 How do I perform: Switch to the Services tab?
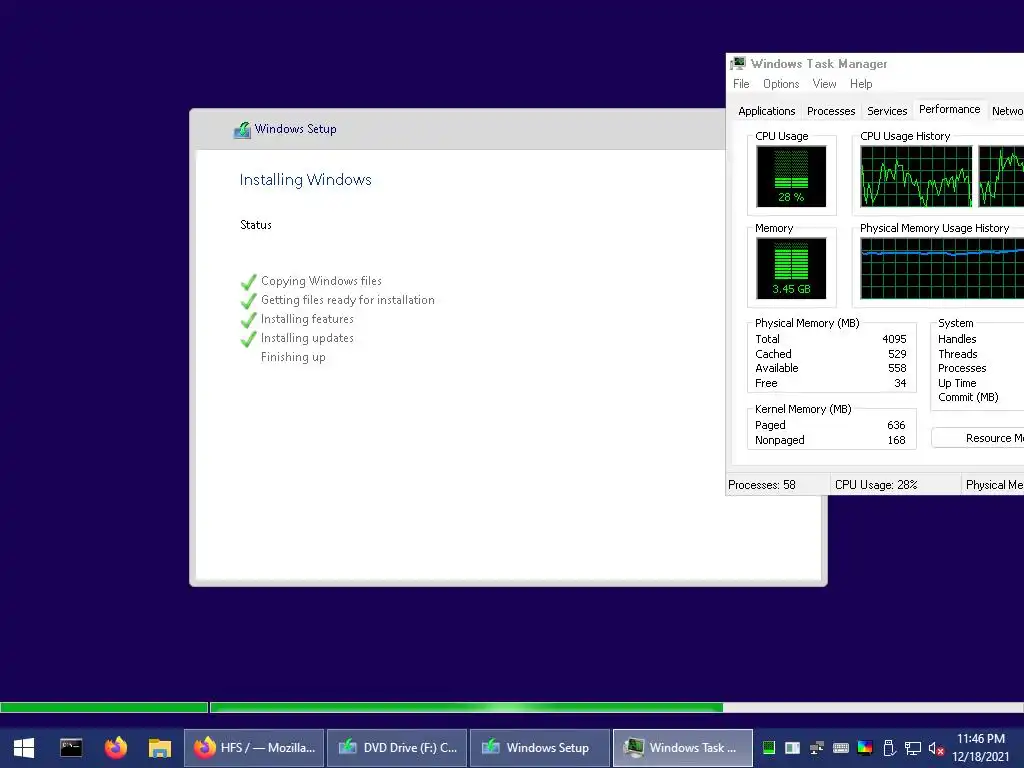887,111
